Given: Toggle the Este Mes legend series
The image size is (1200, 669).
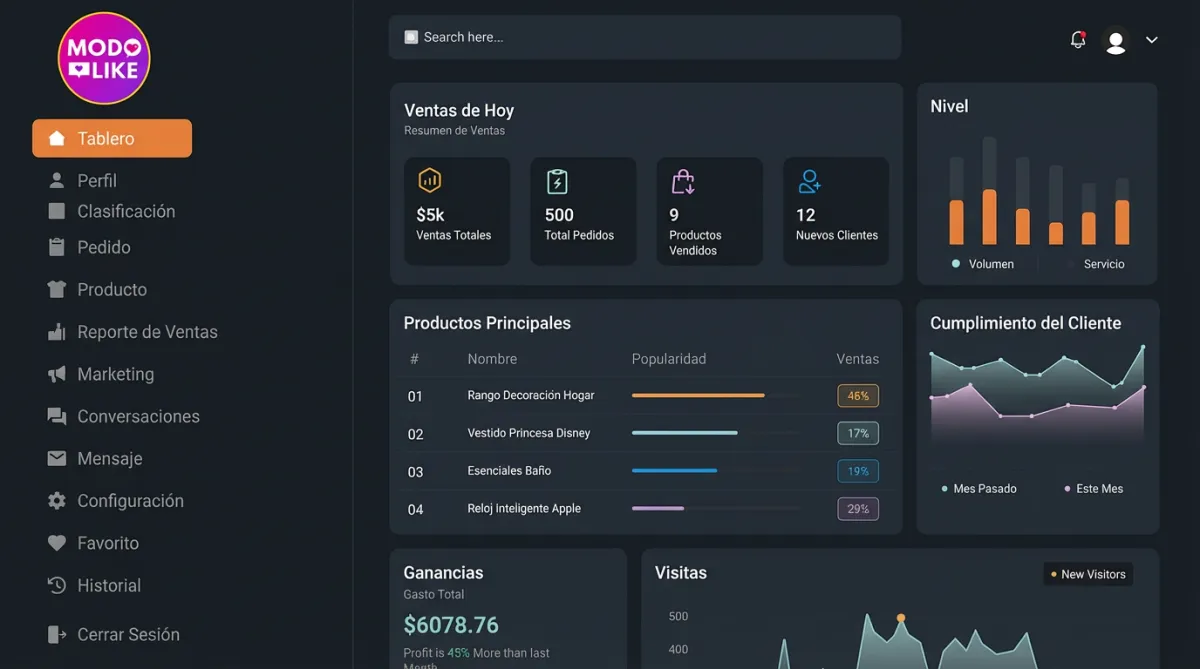Looking at the screenshot, I should (x=1093, y=489).
